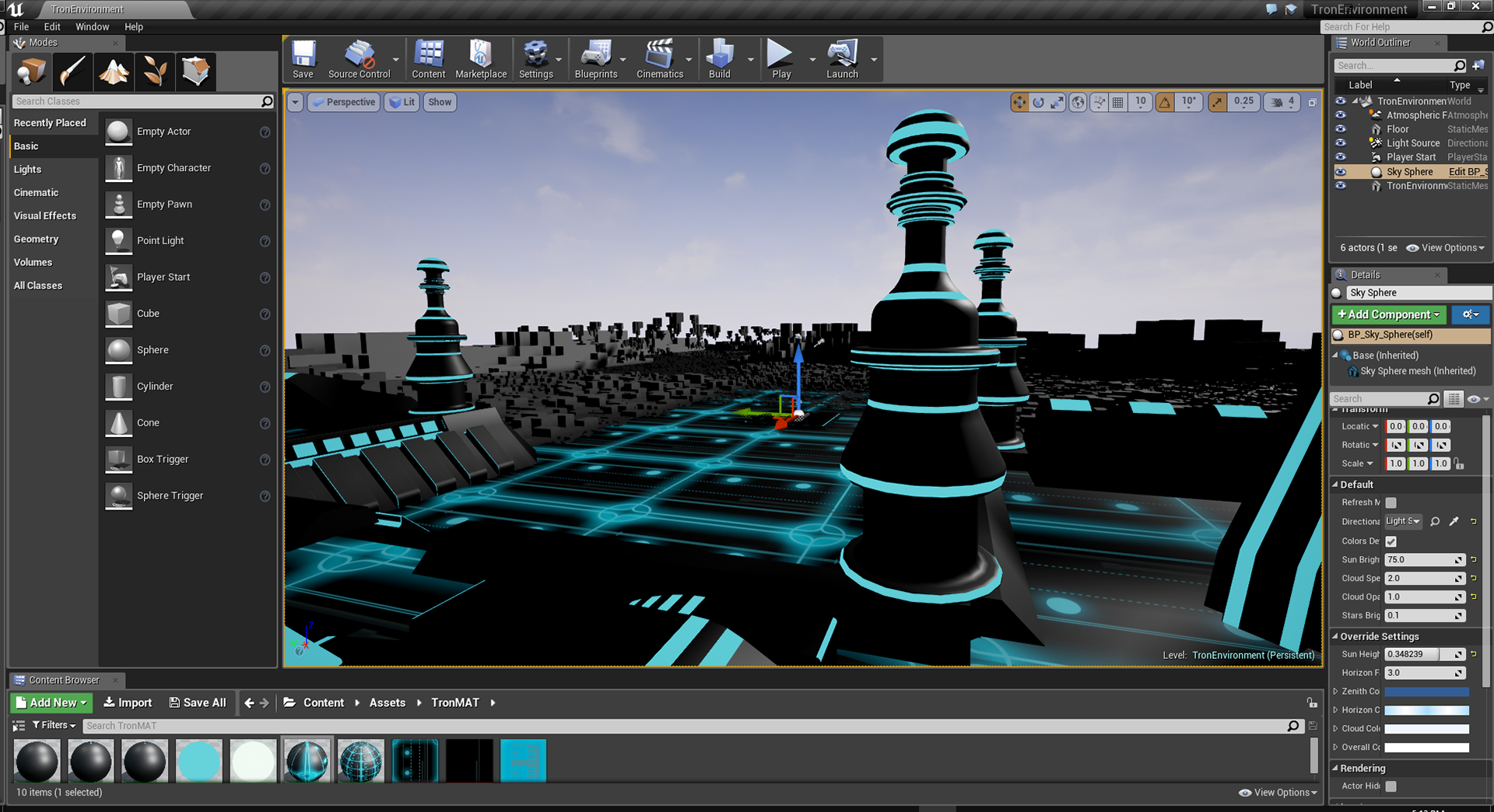Open the Settings toolbar icon

click(536, 59)
